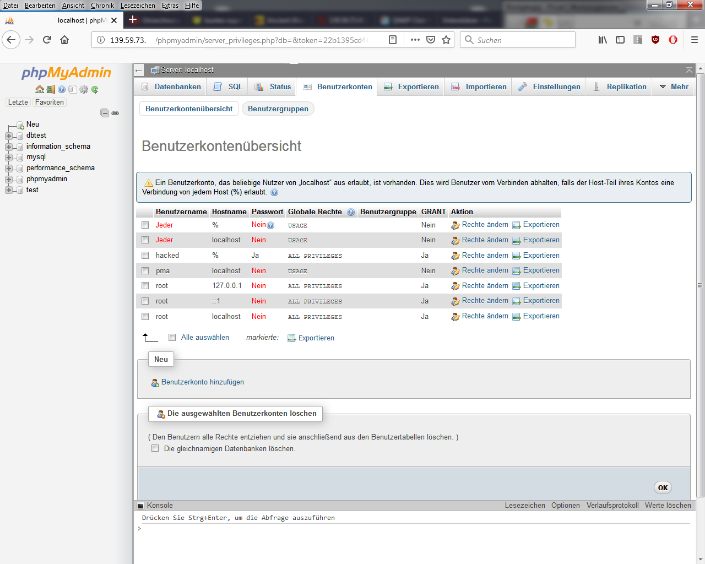Click the logout icon beside the home icon

pyautogui.click(x=50, y=90)
